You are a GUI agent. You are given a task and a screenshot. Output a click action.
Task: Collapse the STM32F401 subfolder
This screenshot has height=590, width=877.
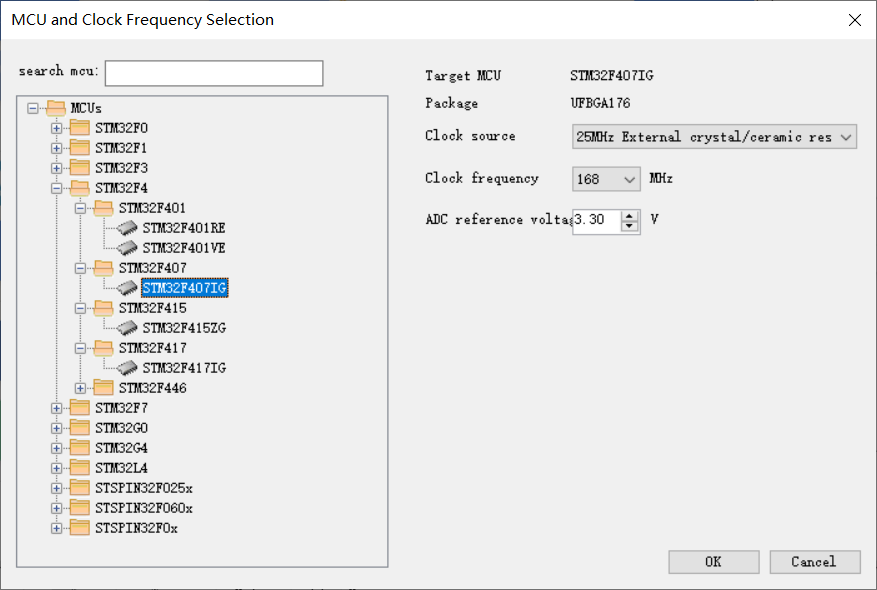(x=81, y=208)
